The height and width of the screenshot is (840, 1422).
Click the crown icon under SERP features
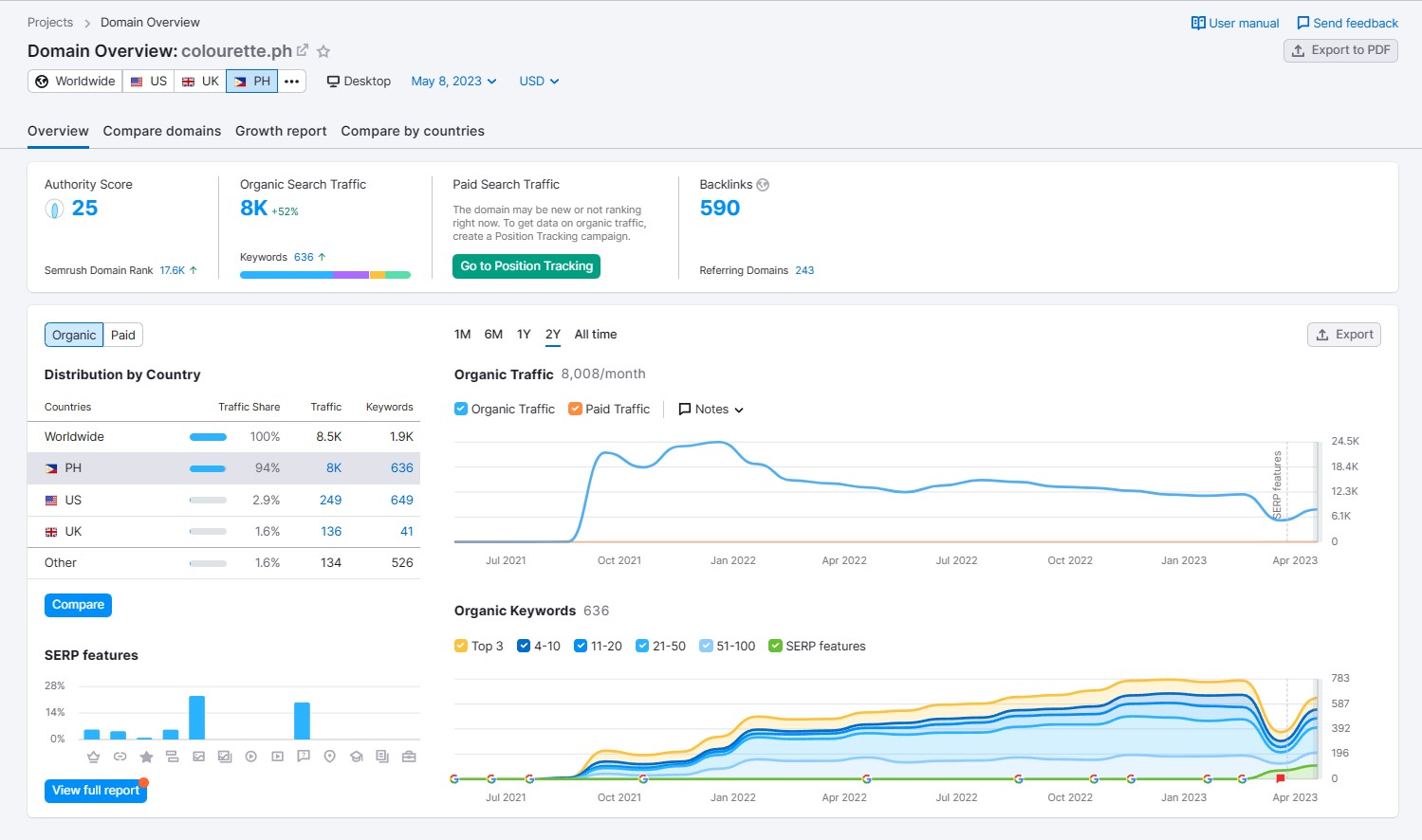click(93, 757)
